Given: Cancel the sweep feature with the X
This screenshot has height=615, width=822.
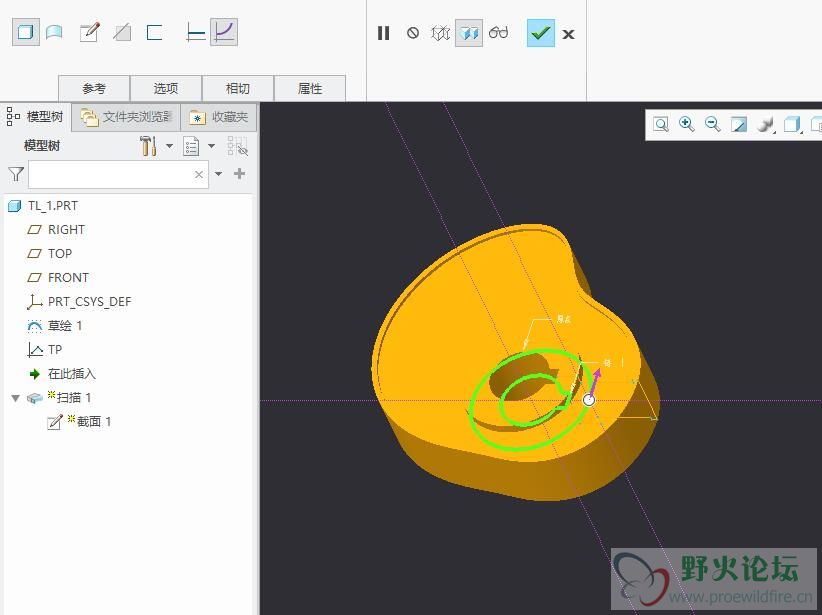Looking at the screenshot, I should coord(568,35).
